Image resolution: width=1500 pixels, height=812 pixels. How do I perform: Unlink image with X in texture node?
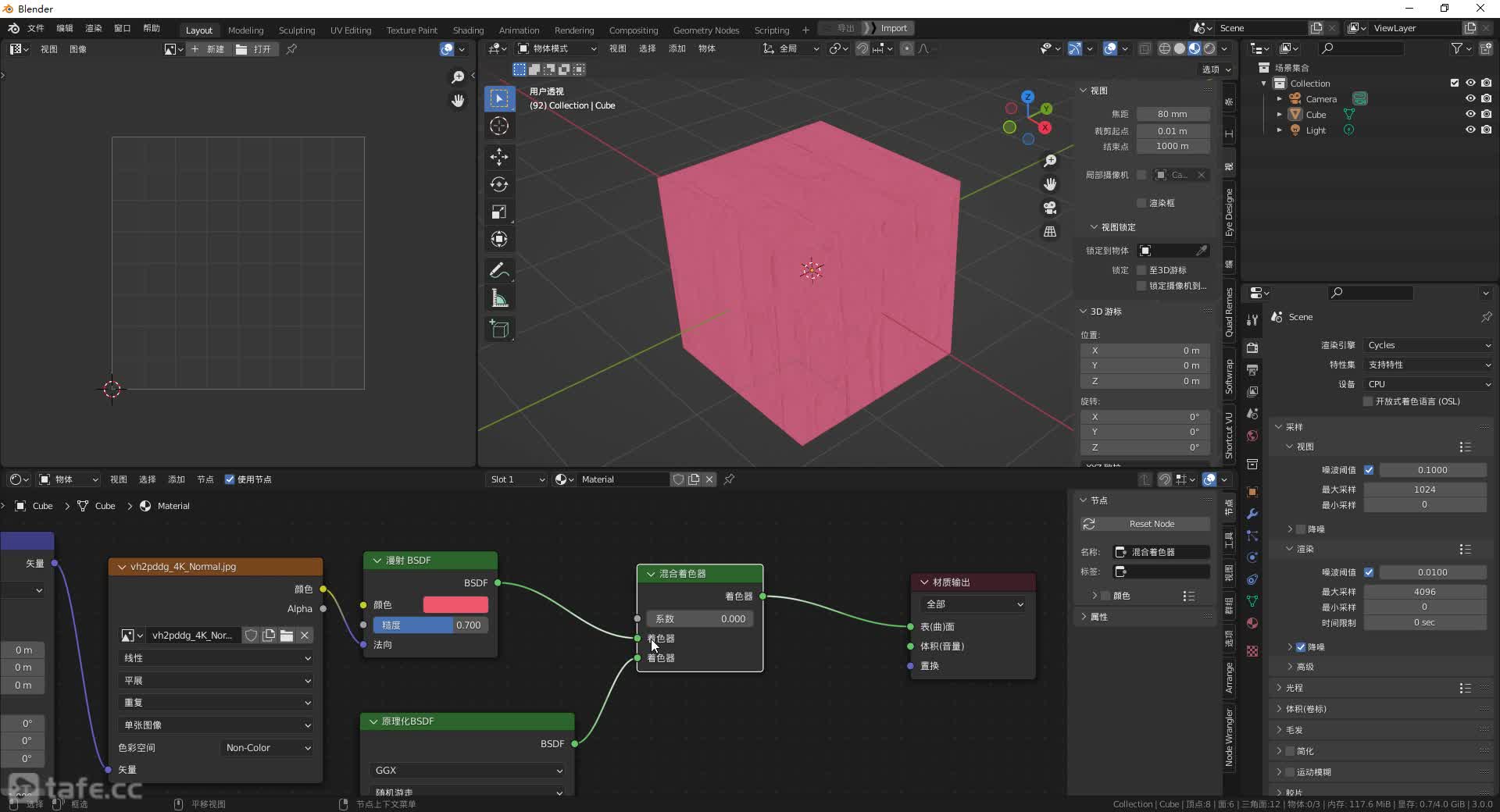[305, 636]
